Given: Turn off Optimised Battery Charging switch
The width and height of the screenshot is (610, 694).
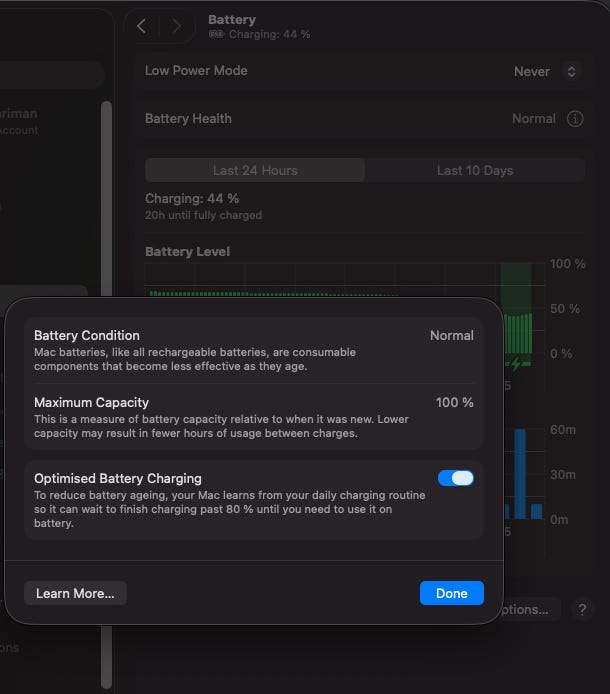Looking at the screenshot, I should (456, 478).
